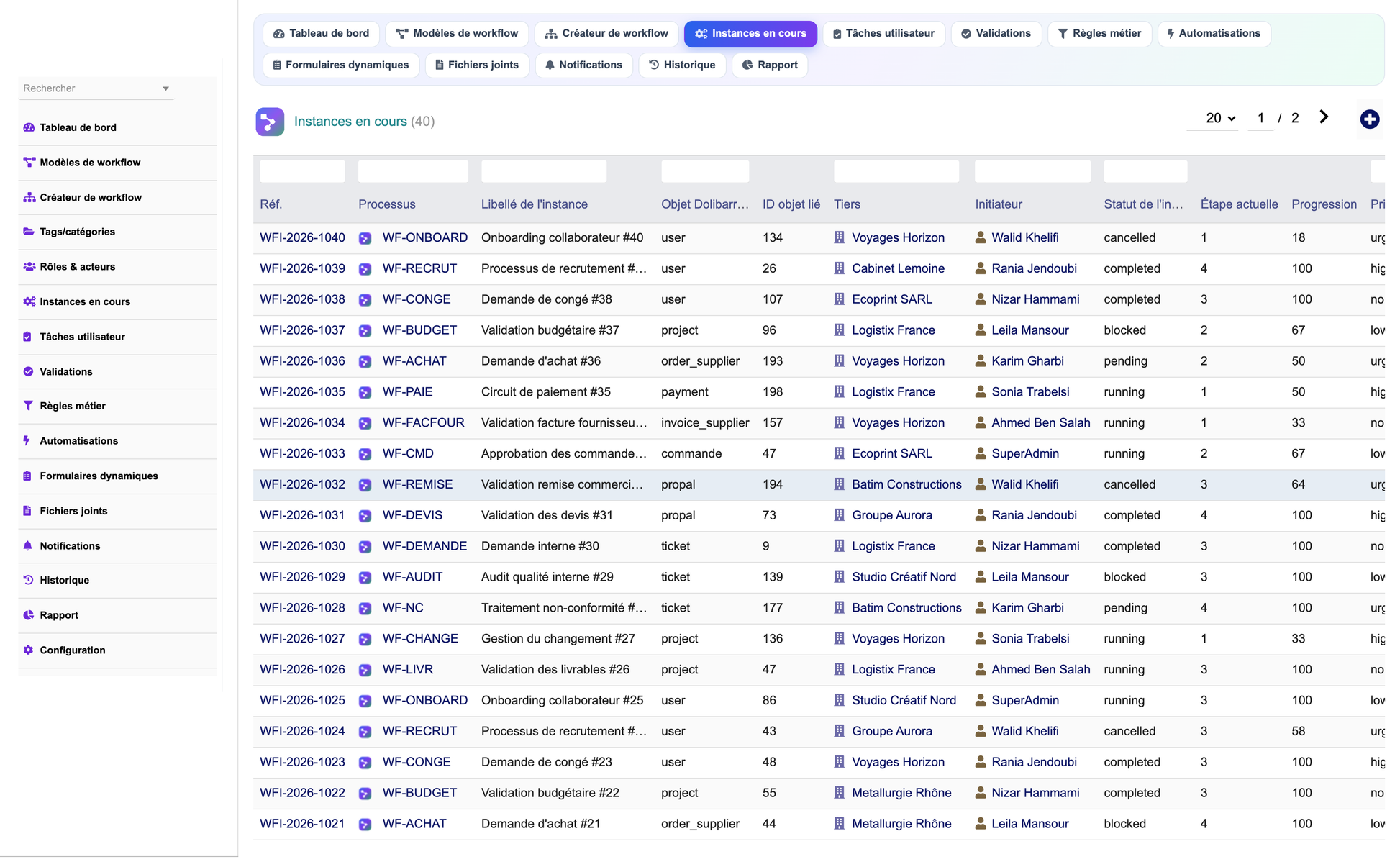Open initiator SuperAdmin in row WFI-2026-1033

[x=1024, y=453]
